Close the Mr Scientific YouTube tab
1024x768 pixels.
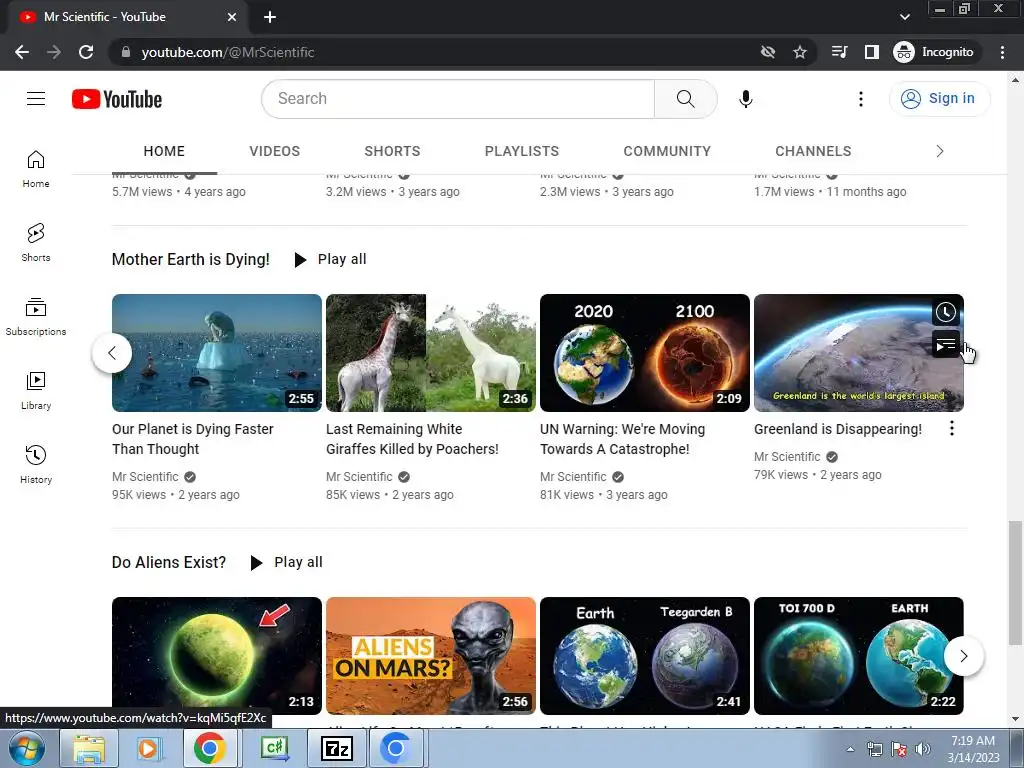[x=232, y=17]
